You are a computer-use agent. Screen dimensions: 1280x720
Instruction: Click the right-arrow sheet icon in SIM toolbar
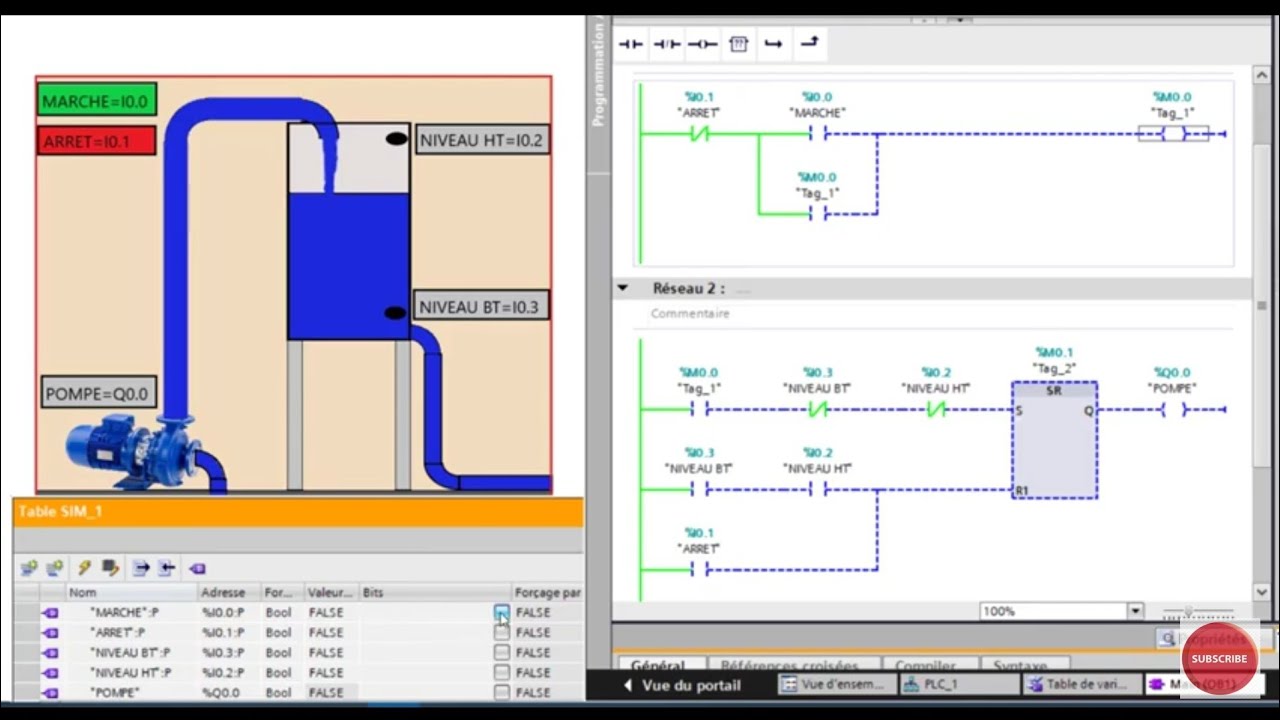[141, 568]
